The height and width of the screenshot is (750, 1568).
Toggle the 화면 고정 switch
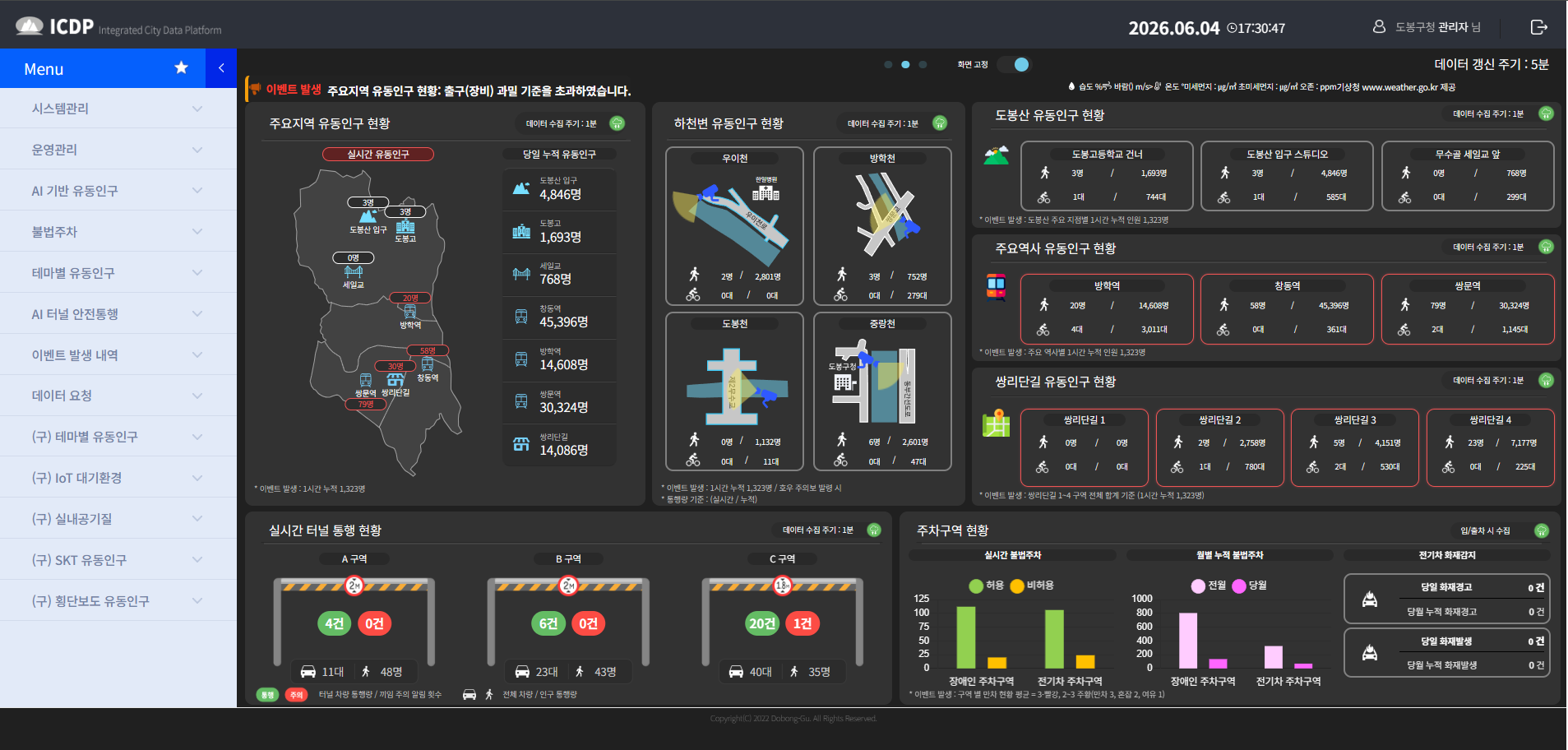[1014, 64]
